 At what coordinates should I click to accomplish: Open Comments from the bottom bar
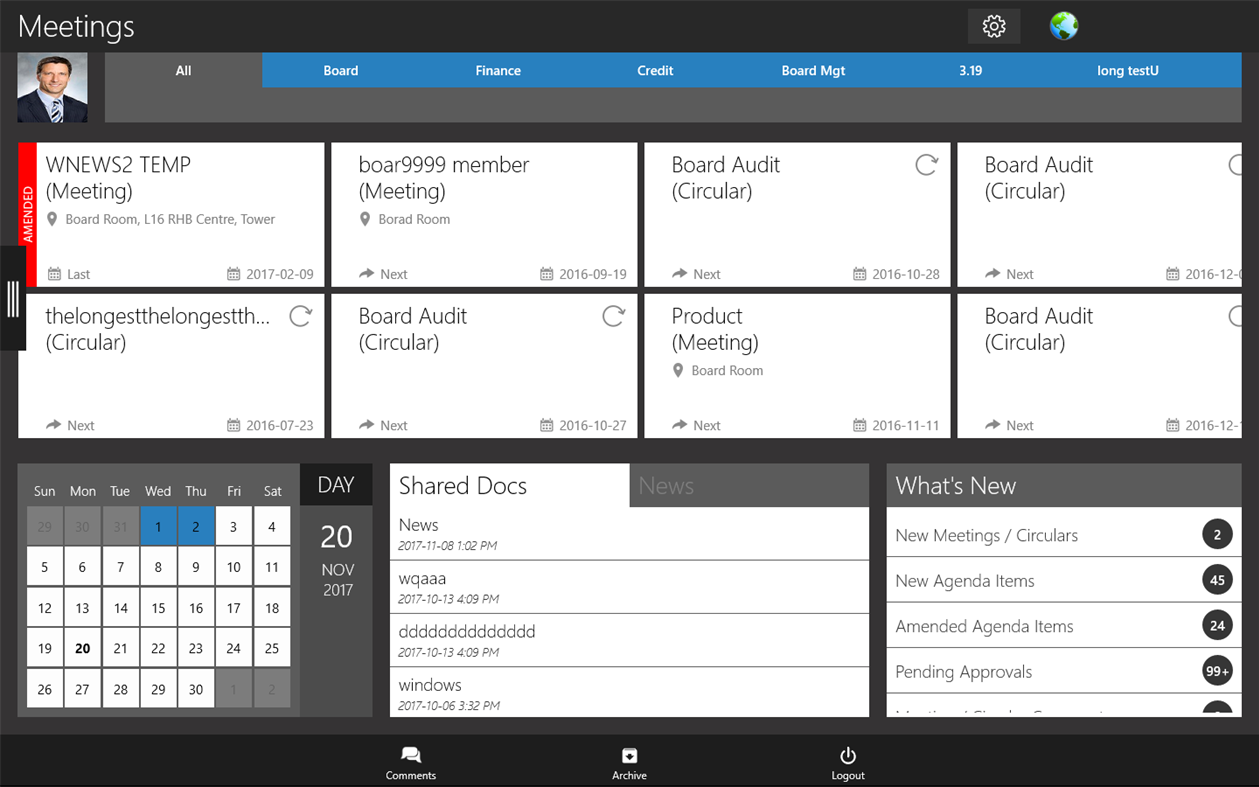[x=410, y=761]
